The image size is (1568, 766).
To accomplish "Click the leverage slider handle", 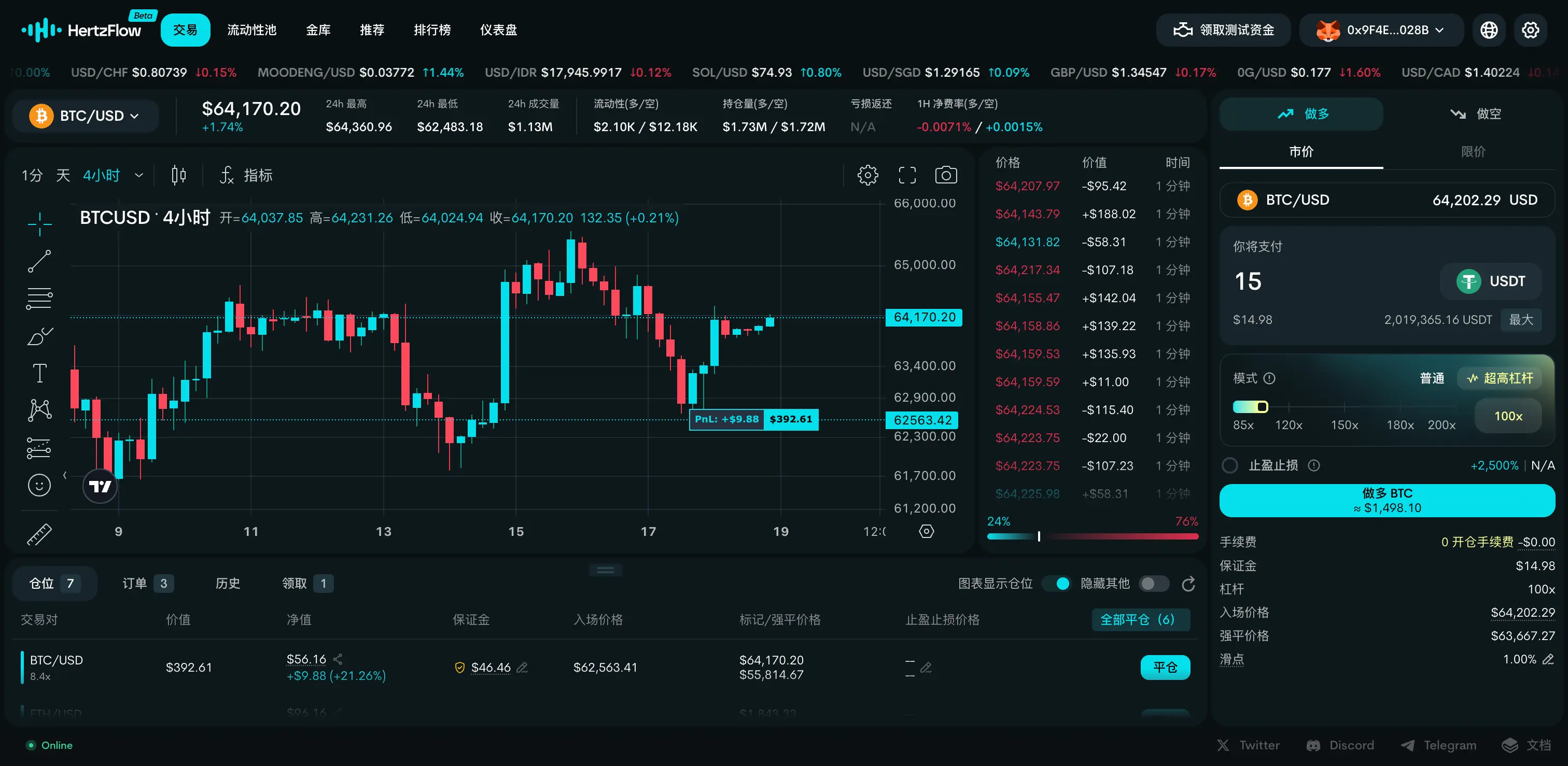I will [x=1263, y=406].
